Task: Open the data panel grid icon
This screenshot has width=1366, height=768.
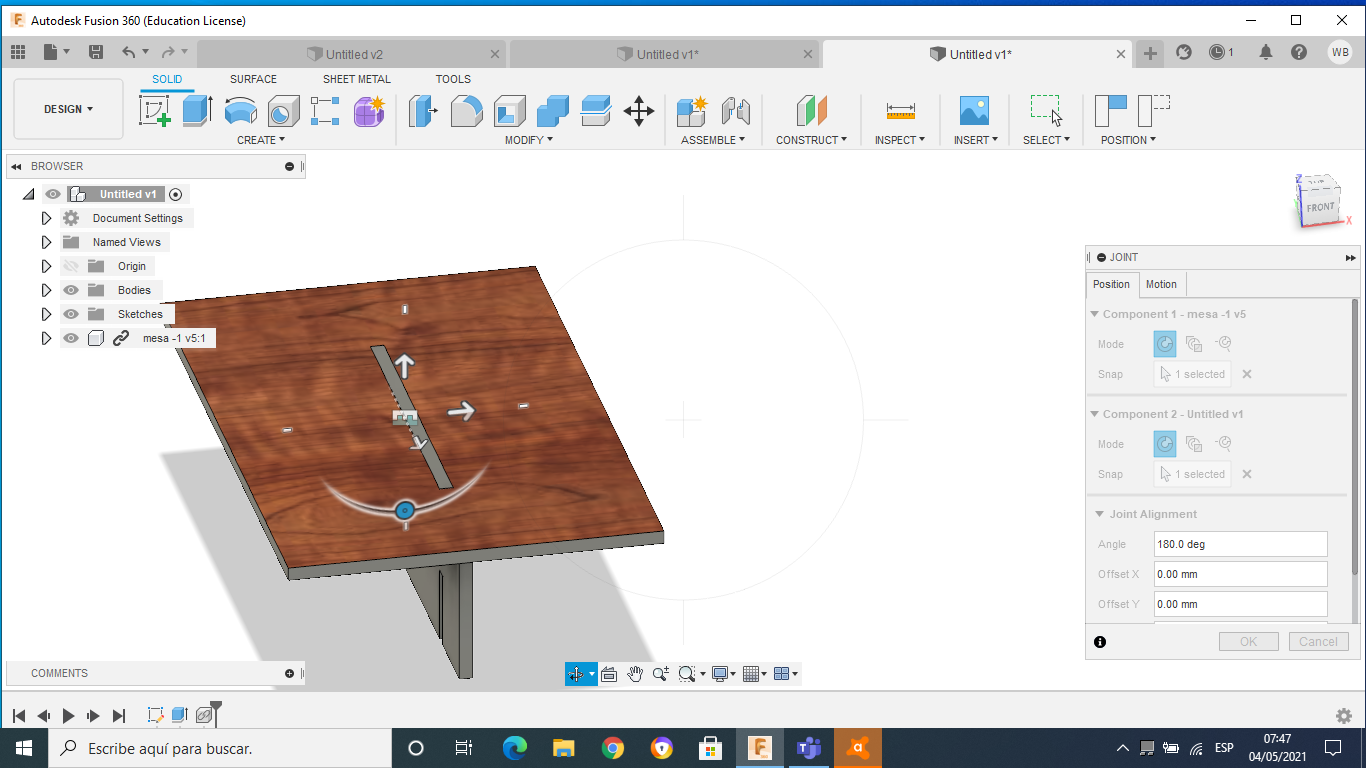Action: coord(18,52)
